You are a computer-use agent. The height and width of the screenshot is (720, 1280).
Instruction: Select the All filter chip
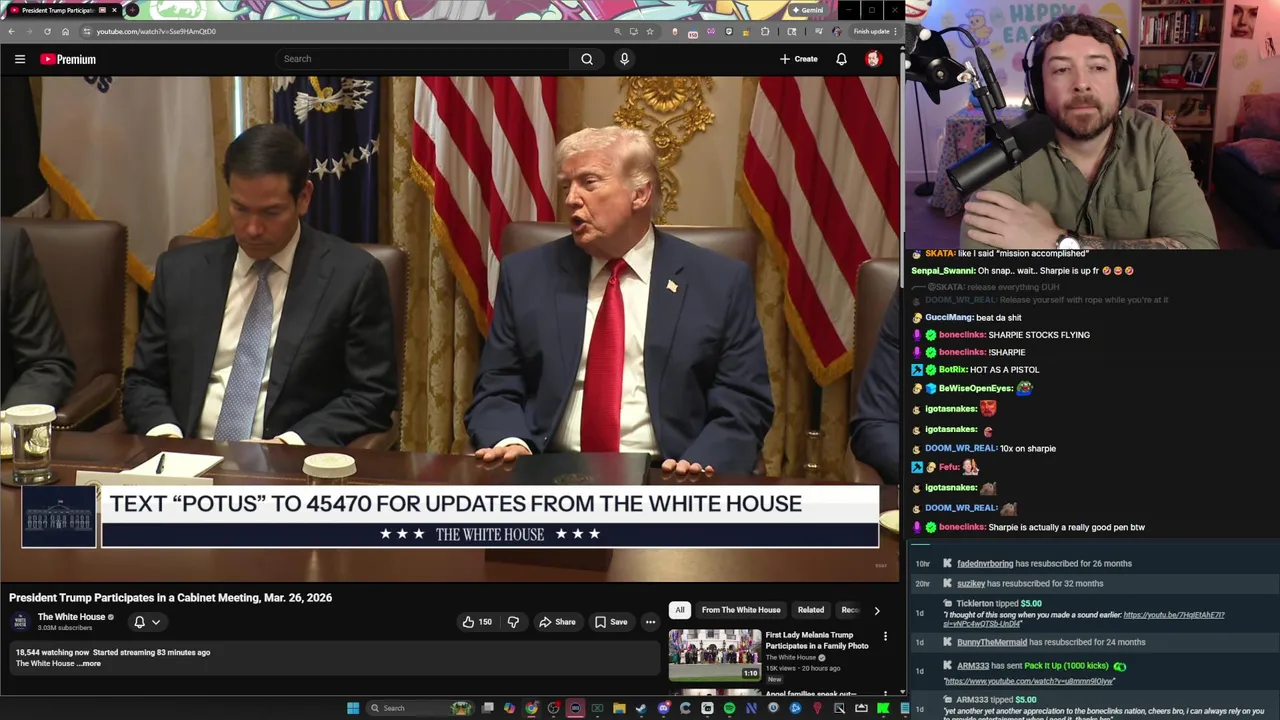pos(679,610)
